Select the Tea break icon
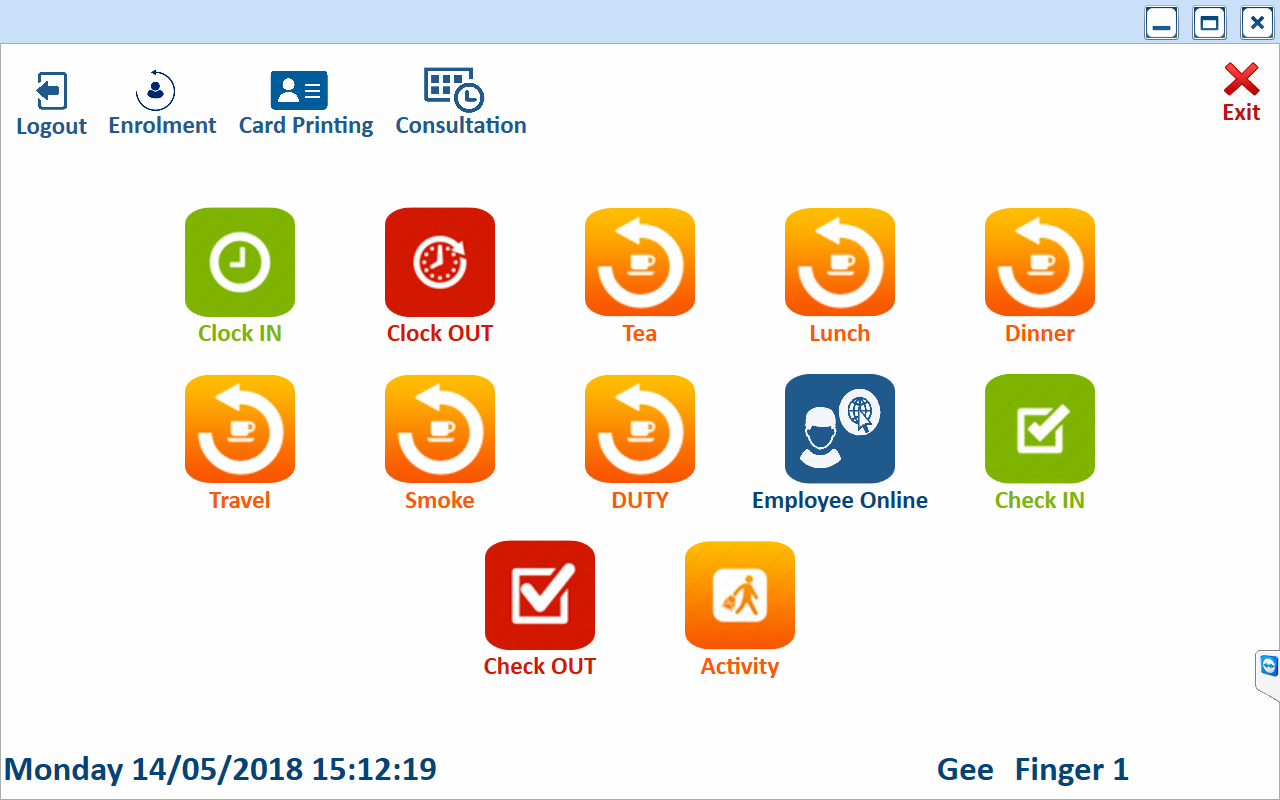The image size is (1280, 800). [x=640, y=262]
